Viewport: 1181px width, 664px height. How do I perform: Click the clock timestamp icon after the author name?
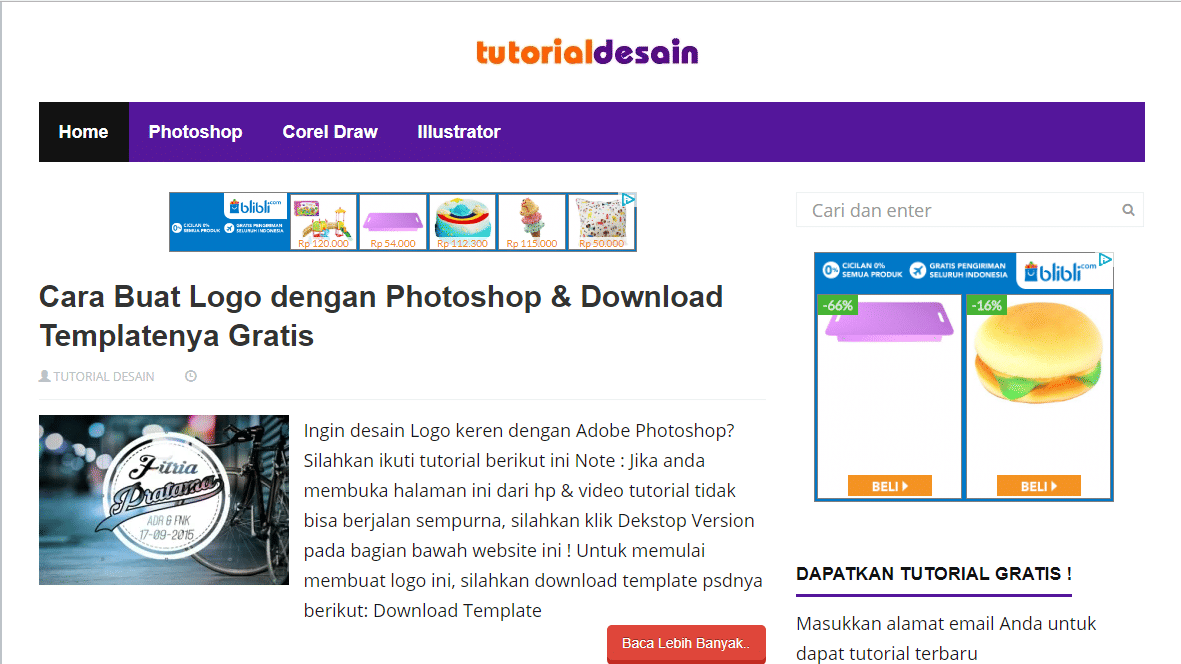coord(190,375)
